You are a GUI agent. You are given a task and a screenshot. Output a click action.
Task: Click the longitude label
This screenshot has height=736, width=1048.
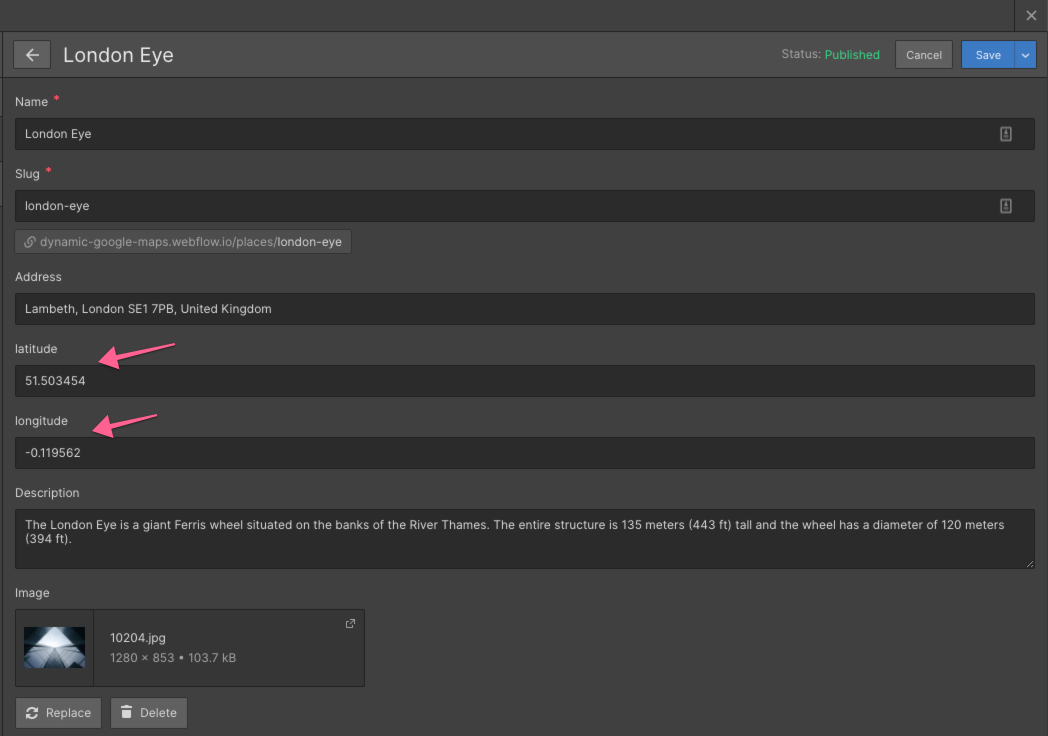41,421
